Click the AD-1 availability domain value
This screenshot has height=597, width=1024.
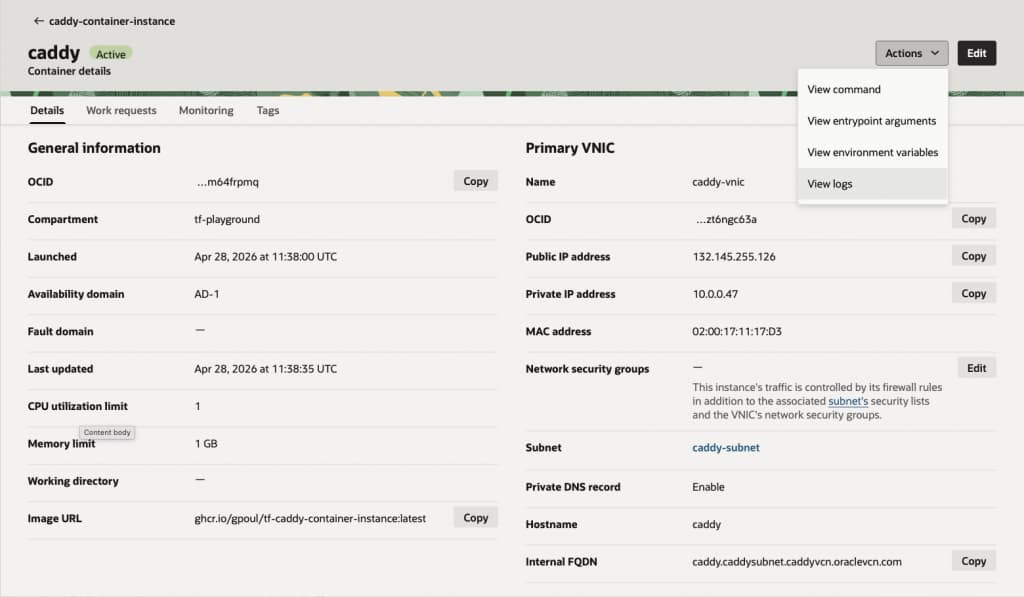(206, 294)
